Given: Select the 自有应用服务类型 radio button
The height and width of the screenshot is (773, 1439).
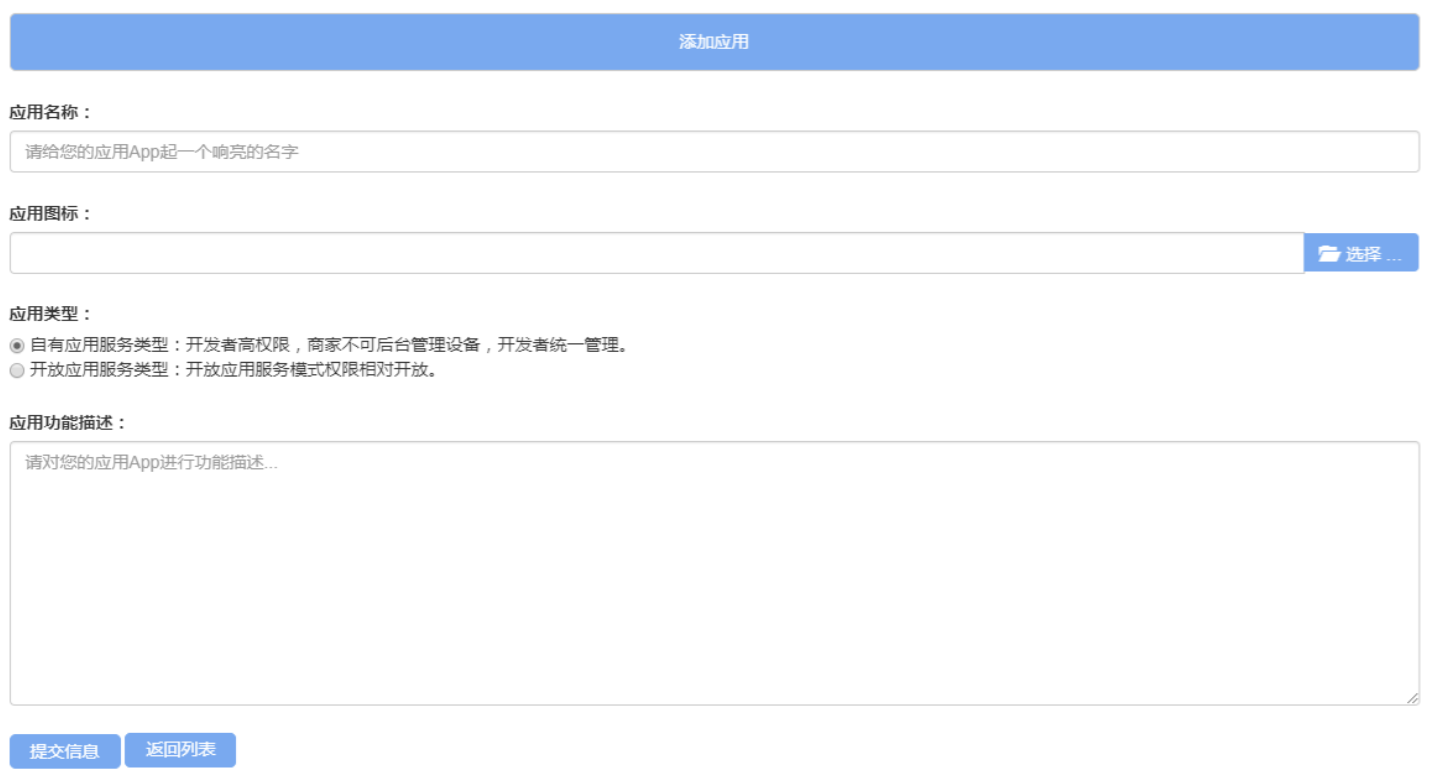Looking at the screenshot, I should tap(17, 346).
